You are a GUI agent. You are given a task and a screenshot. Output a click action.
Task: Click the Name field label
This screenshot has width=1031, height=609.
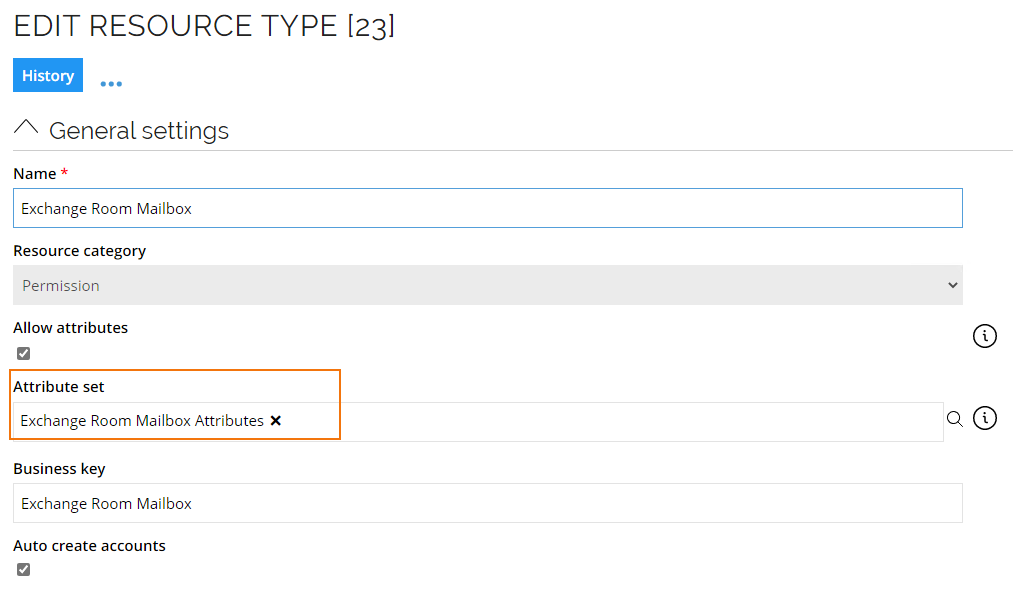click(35, 174)
